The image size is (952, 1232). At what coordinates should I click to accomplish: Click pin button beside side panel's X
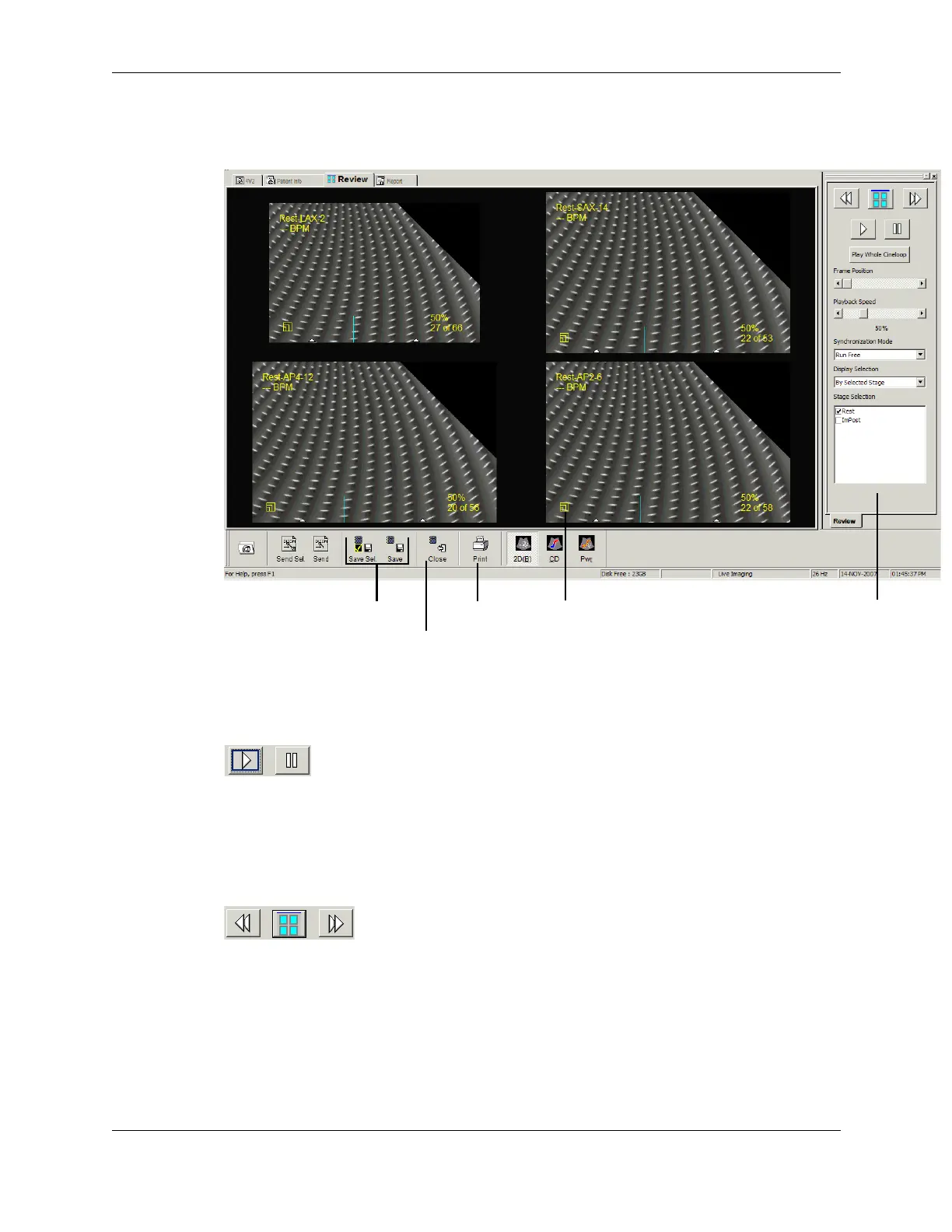tap(926, 177)
